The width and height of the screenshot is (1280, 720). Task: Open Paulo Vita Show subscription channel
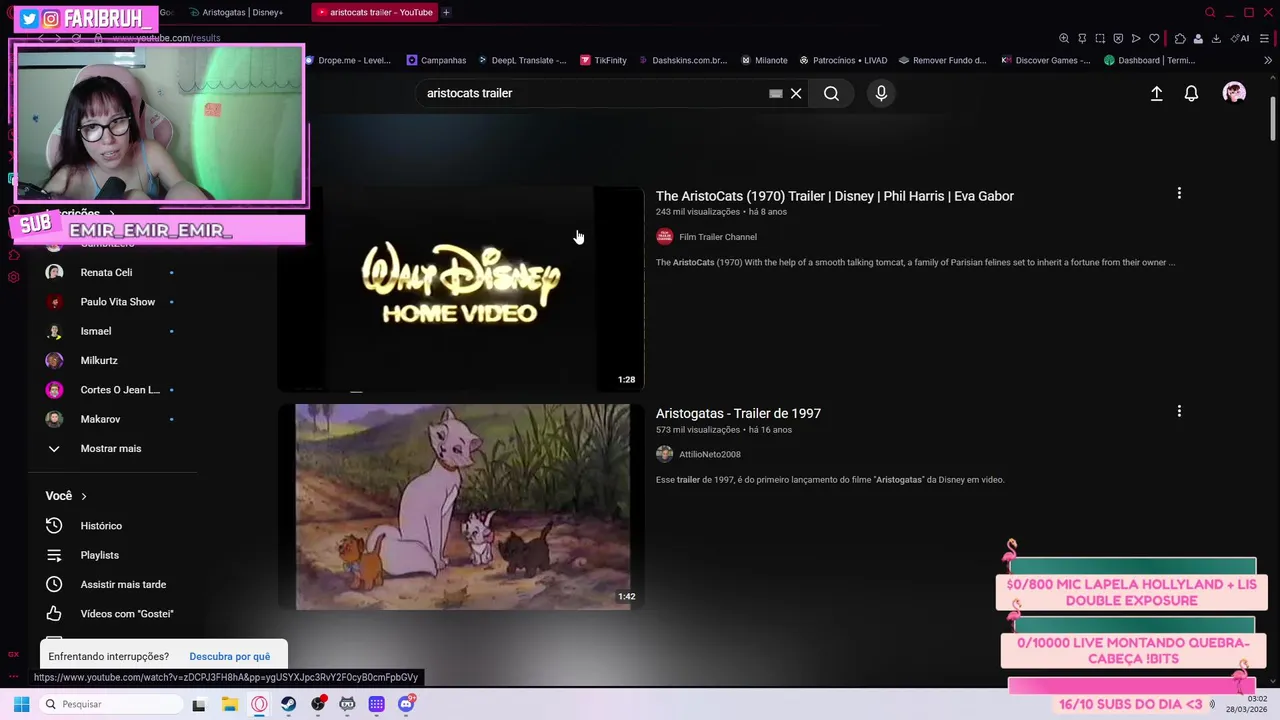117,301
